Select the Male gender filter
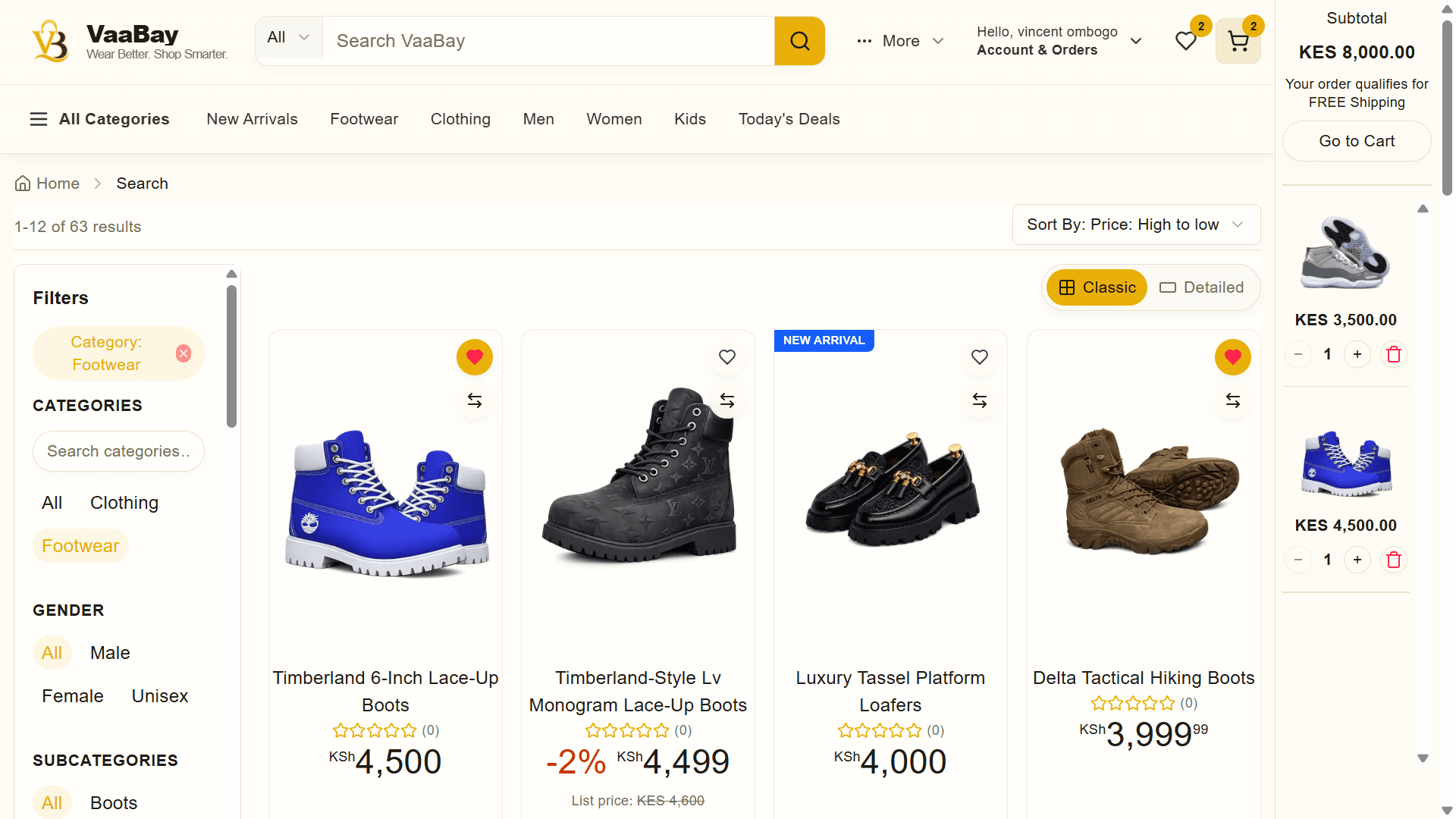This screenshot has width=1456, height=819. pyautogui.click(x=110, y=653)
